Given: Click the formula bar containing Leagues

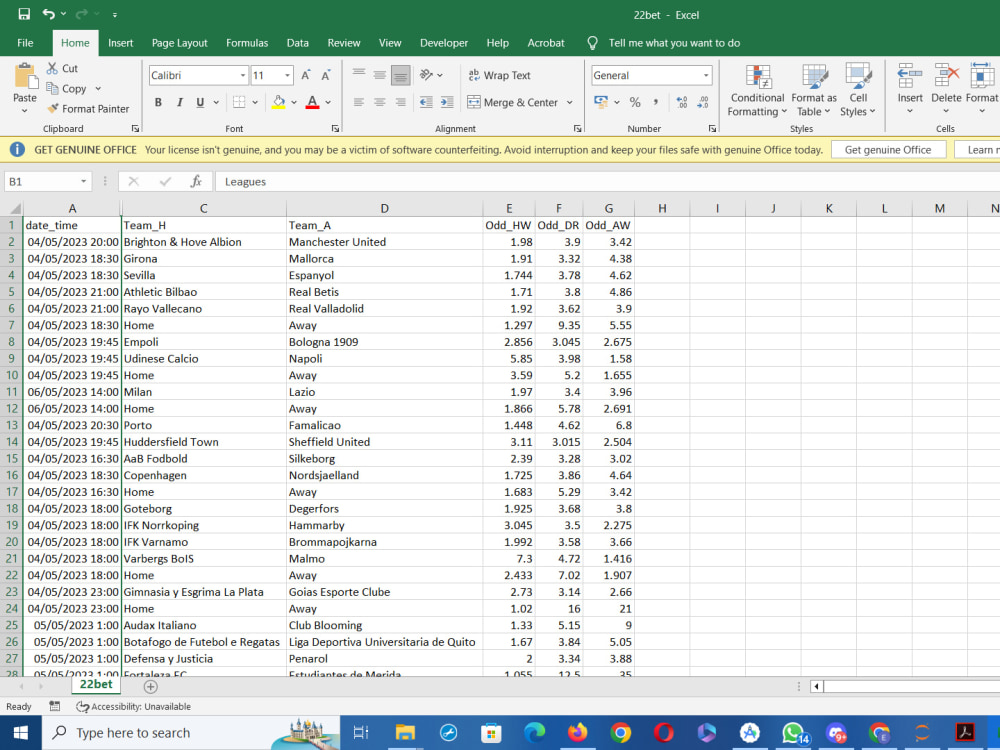Looking at the screenshot, I should (606, 182).
